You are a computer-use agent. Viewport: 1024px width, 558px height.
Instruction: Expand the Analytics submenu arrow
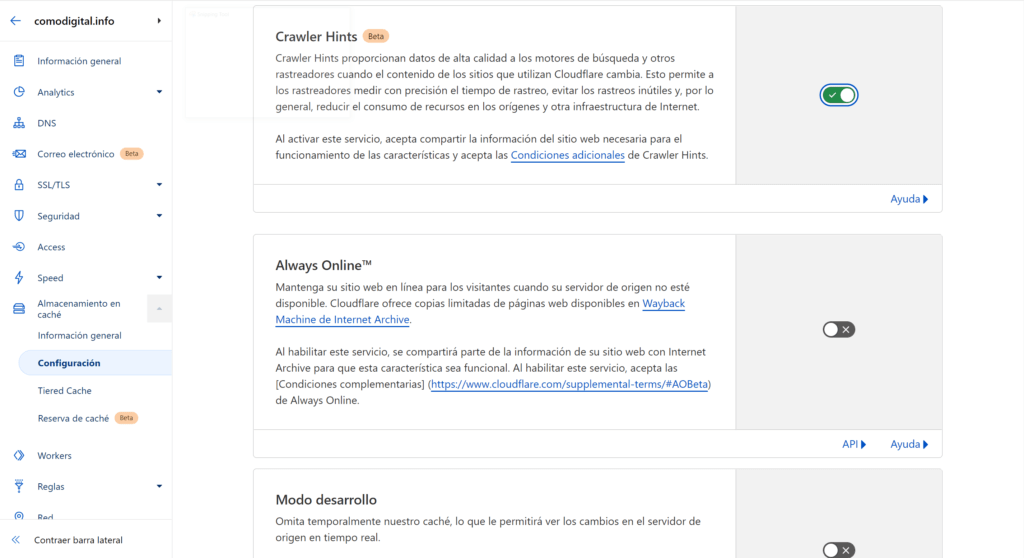(159, 92)
